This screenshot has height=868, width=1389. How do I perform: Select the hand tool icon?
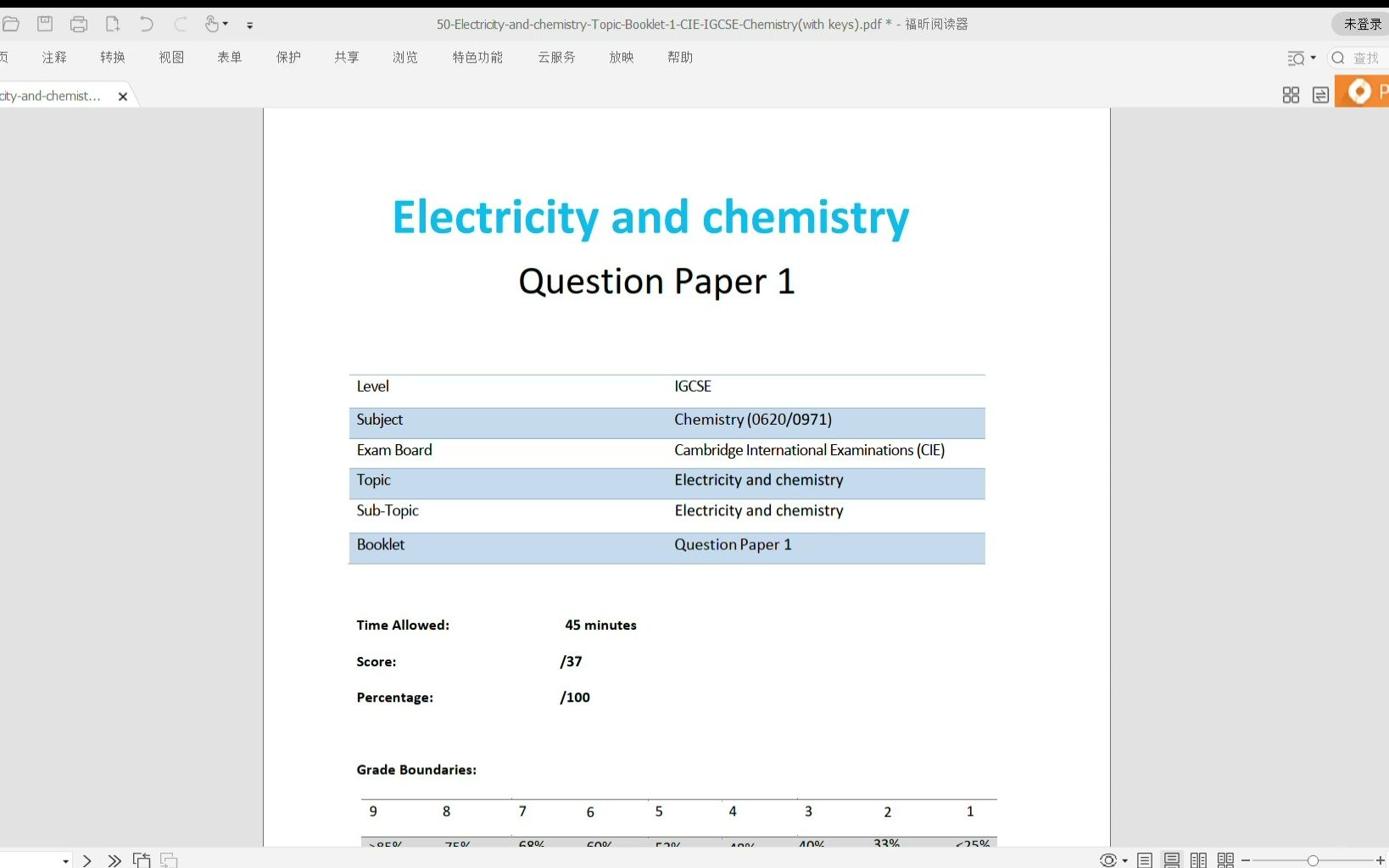[x=211, y=24]
